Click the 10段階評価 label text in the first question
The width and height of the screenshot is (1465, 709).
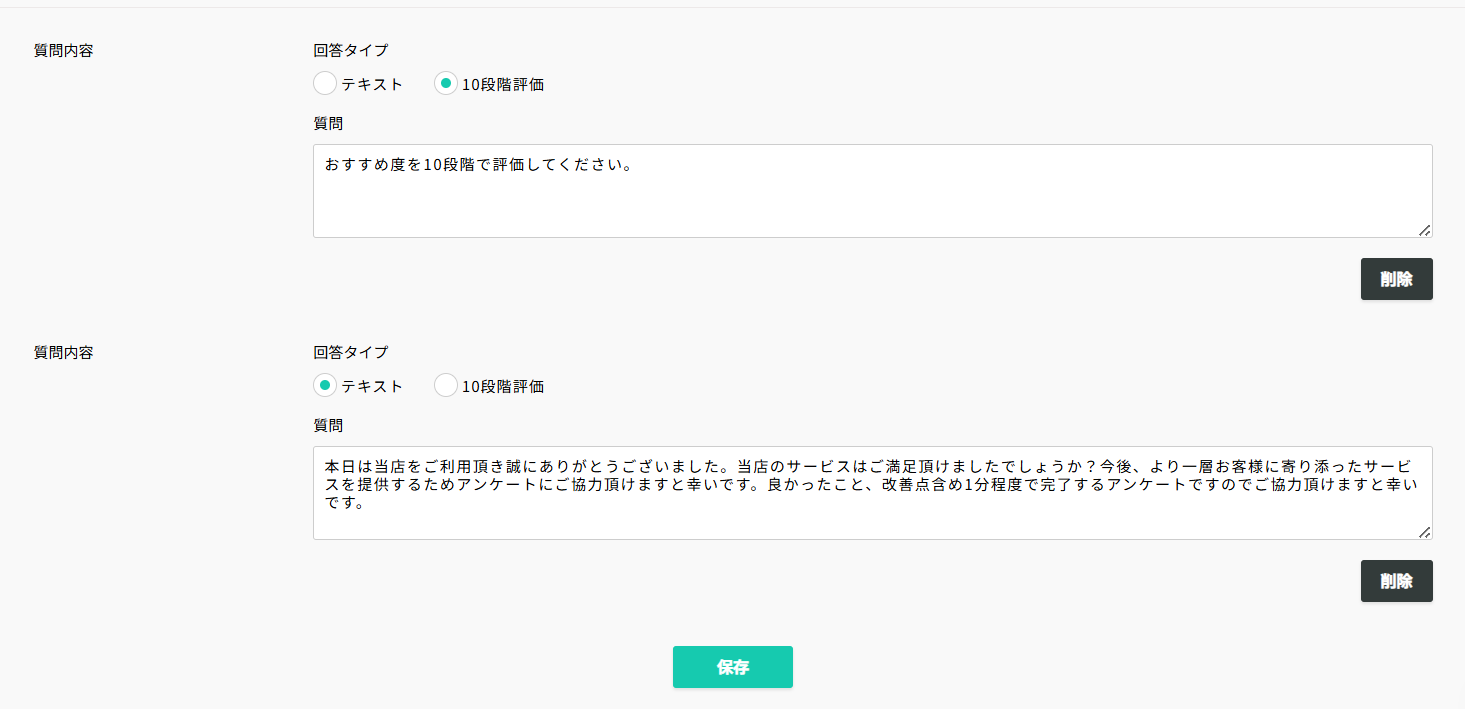click(x=502, y=85)
